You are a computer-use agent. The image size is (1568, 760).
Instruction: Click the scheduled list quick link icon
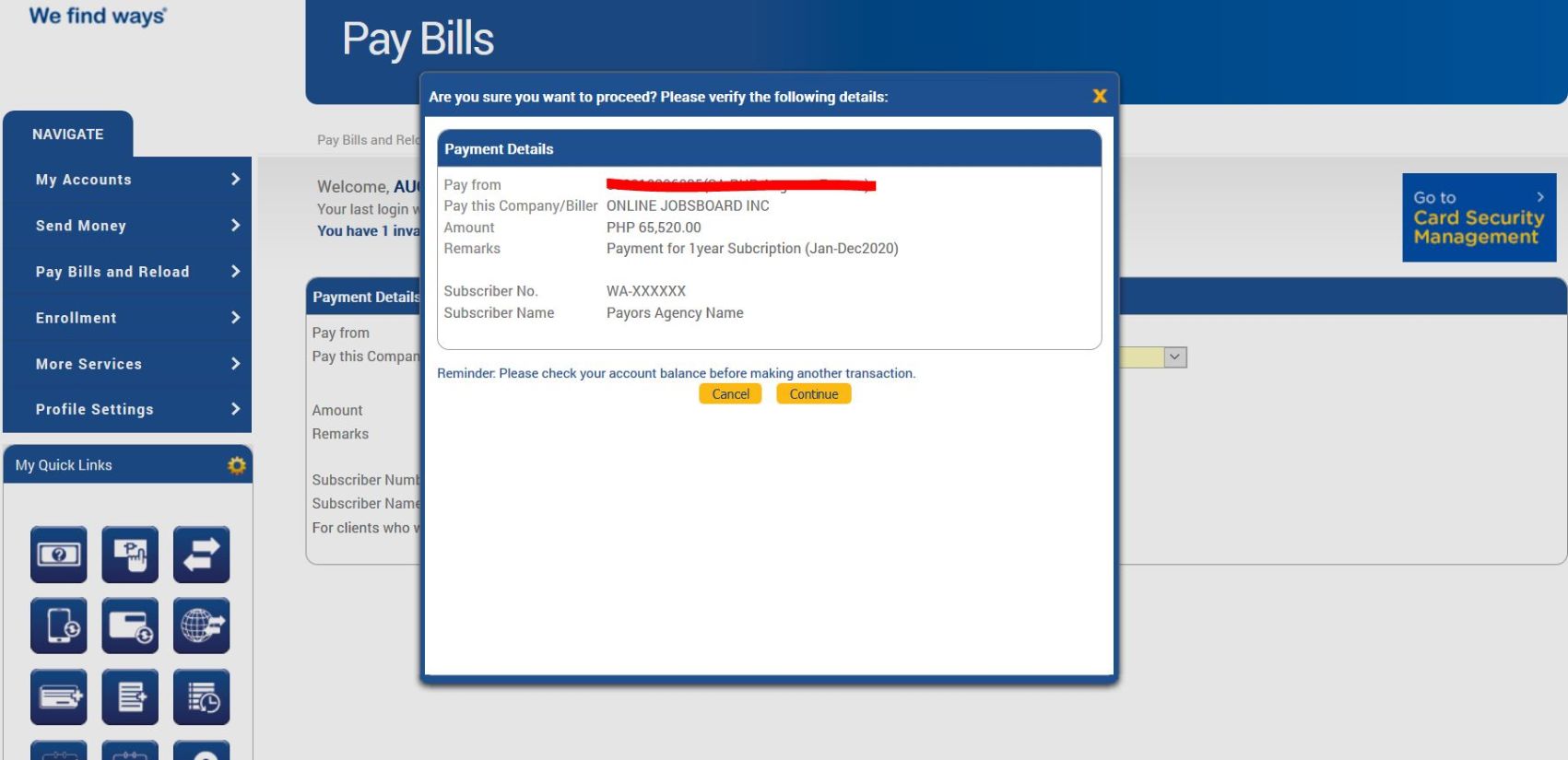(201, 696)
